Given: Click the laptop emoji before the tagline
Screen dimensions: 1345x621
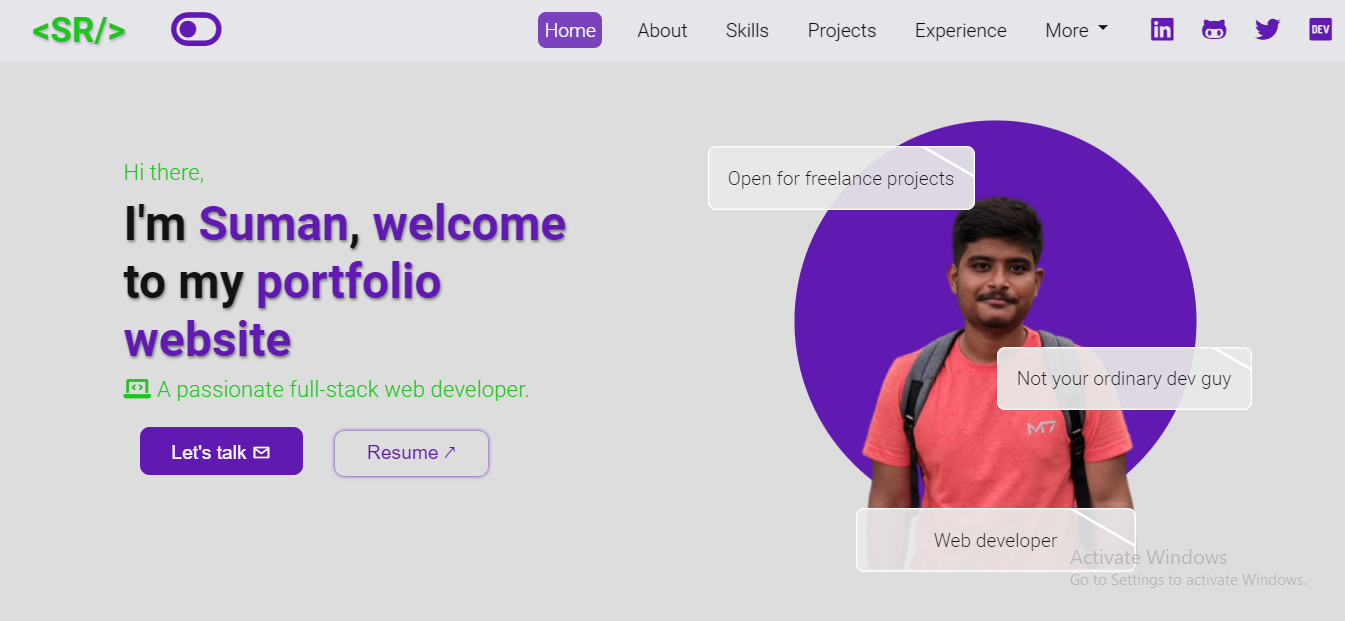Looking at the screenshot, I should pyautogui.click(x=136, y=389).
